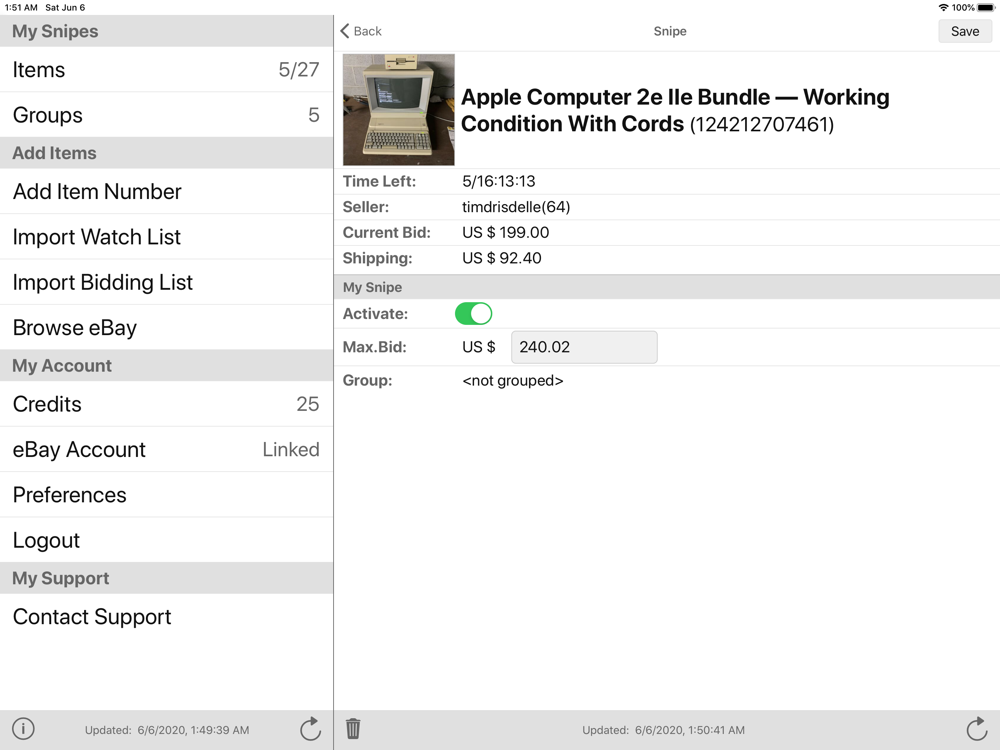Select Add Item Number
Image resolution: width=1000 pixels, height=750 pixels.
166,191
